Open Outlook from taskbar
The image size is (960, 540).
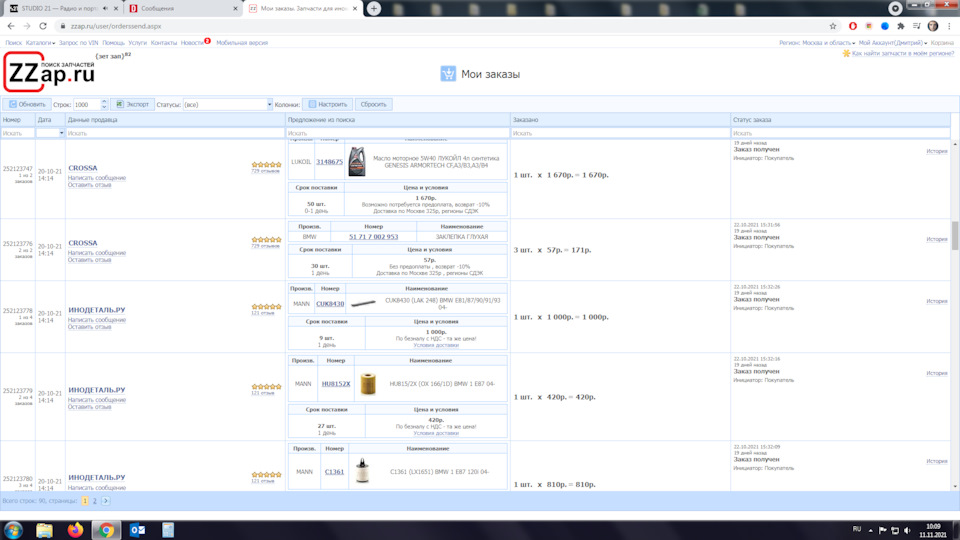click(137, 530)
